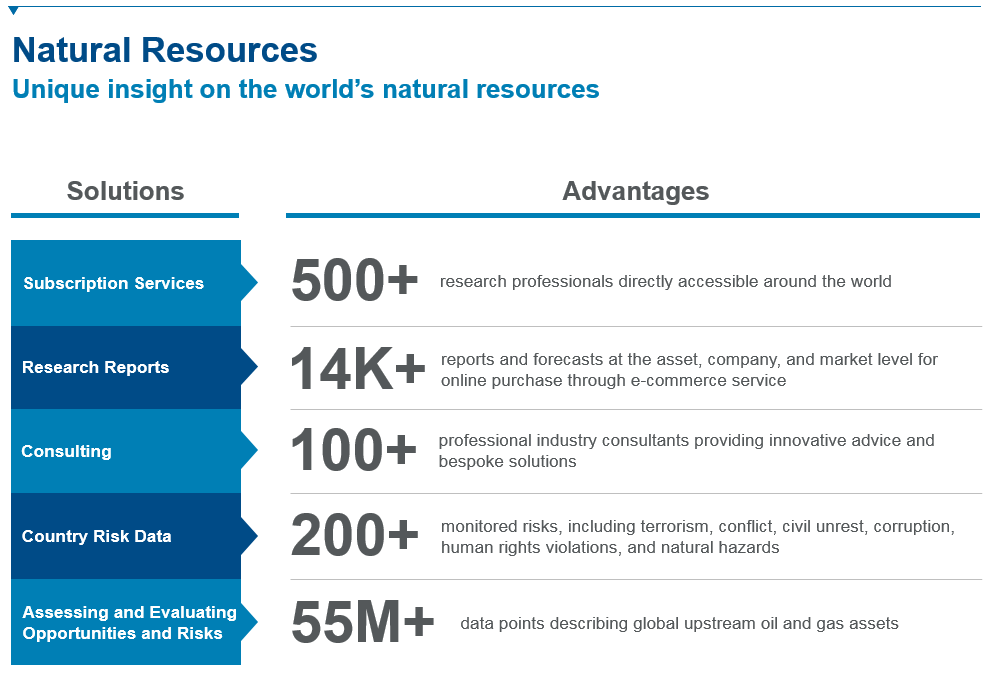Viewport: 989px width, 694px height.
Task: Click the 500+ statistic
Action: (354, 281)
